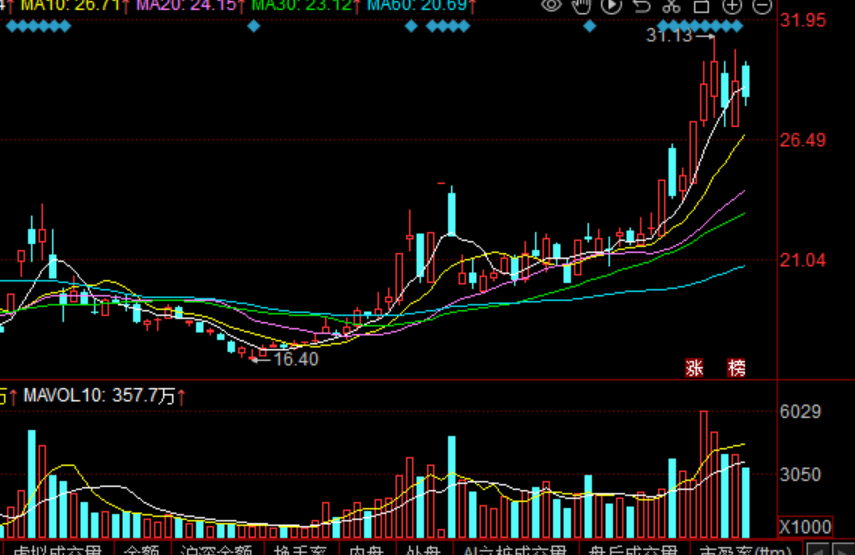This screenshot has width=855, height=555.
Task: Click the left scroll arrow beside indicator tabs
Action: coord(815,550)
